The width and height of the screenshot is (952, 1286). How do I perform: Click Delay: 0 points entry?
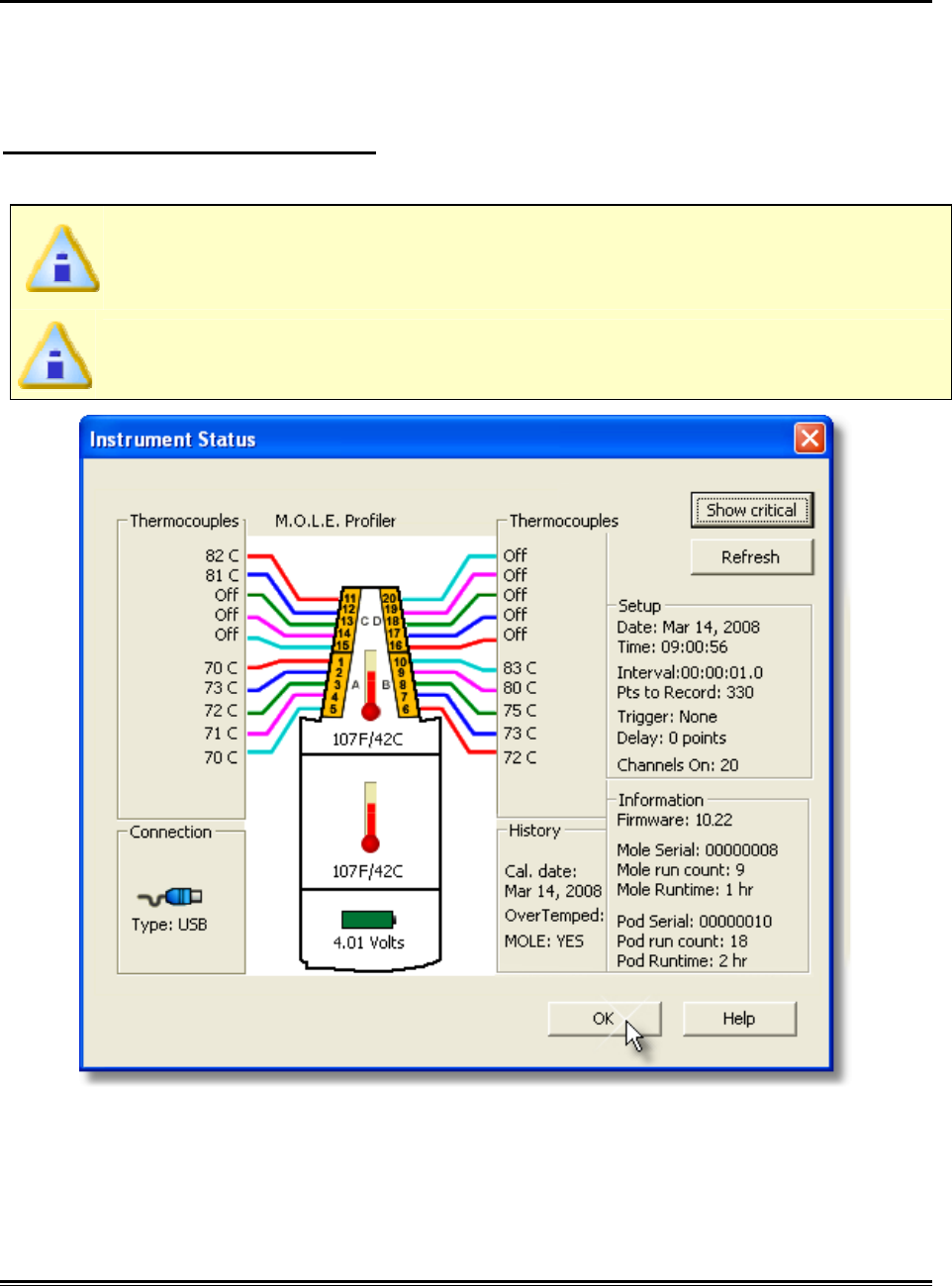(672, 738)
